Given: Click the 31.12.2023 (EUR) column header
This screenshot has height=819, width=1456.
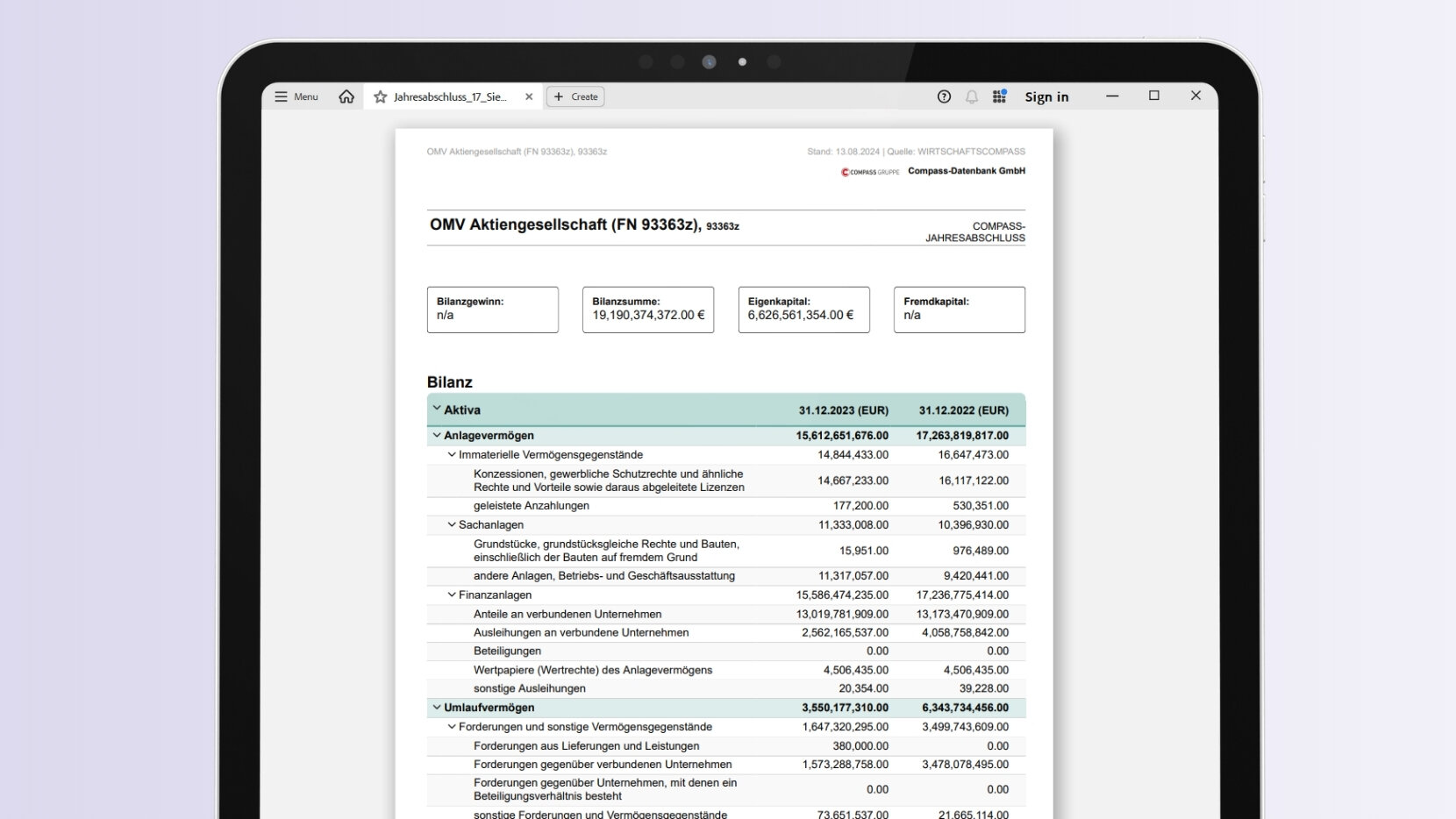Looking at the screenshot, I should point(843,410).
